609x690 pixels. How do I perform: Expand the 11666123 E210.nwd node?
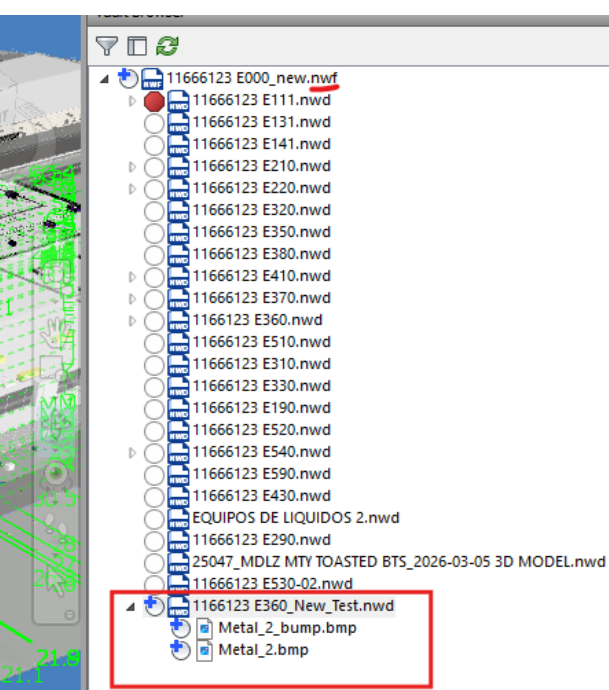point(132,167)
